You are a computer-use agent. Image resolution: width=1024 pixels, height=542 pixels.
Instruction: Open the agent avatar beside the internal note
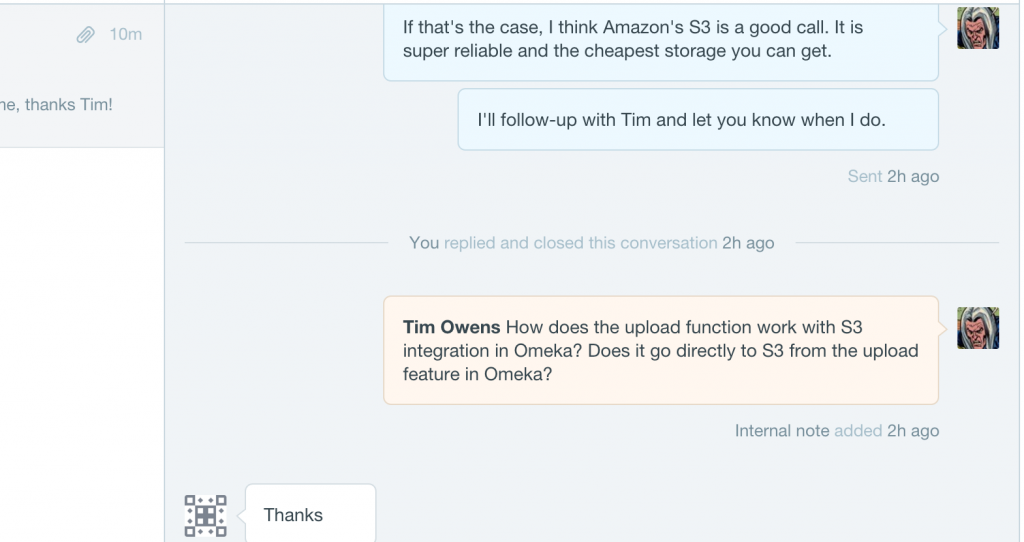point(978,328)
